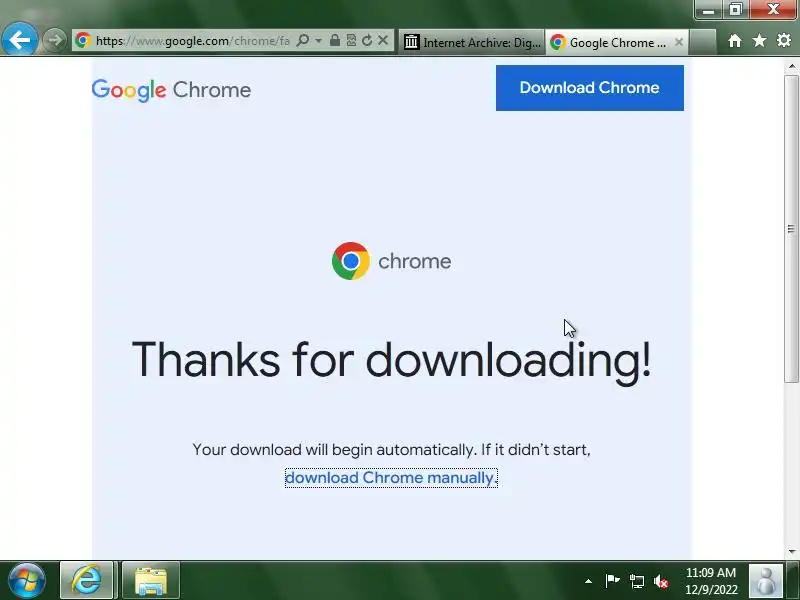The width and height of the screenshot is (800, 600).
Task: View the security lock icon report
Action: [x=335, y=40]
